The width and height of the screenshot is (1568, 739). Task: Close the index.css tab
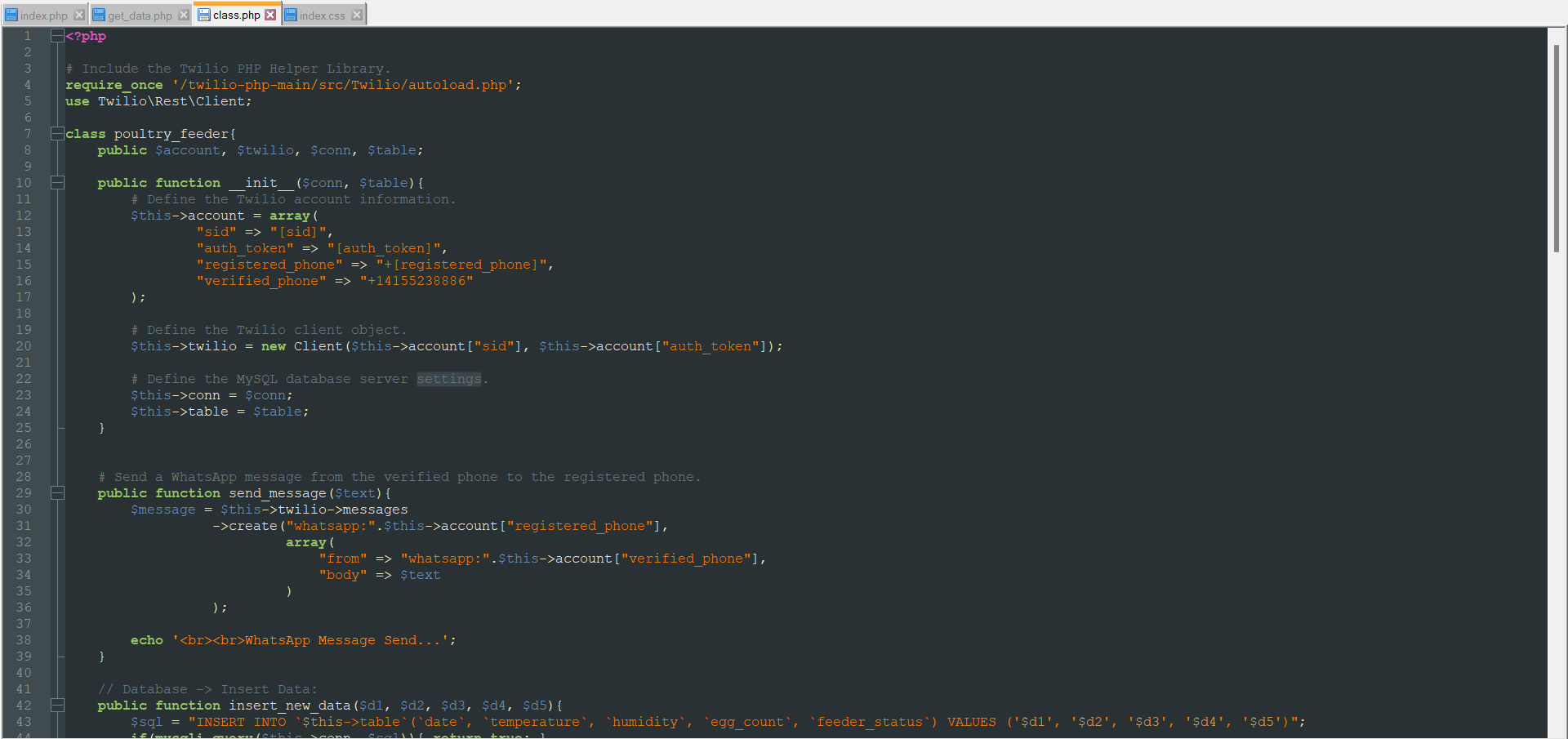point(357,15)
